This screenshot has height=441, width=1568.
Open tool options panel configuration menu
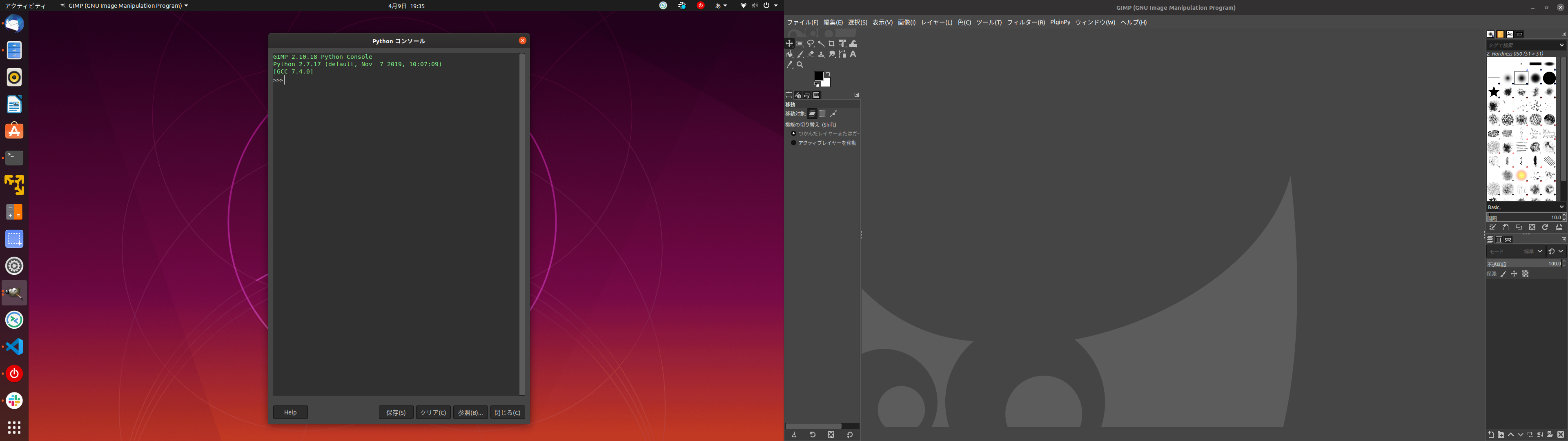point(856,95)
